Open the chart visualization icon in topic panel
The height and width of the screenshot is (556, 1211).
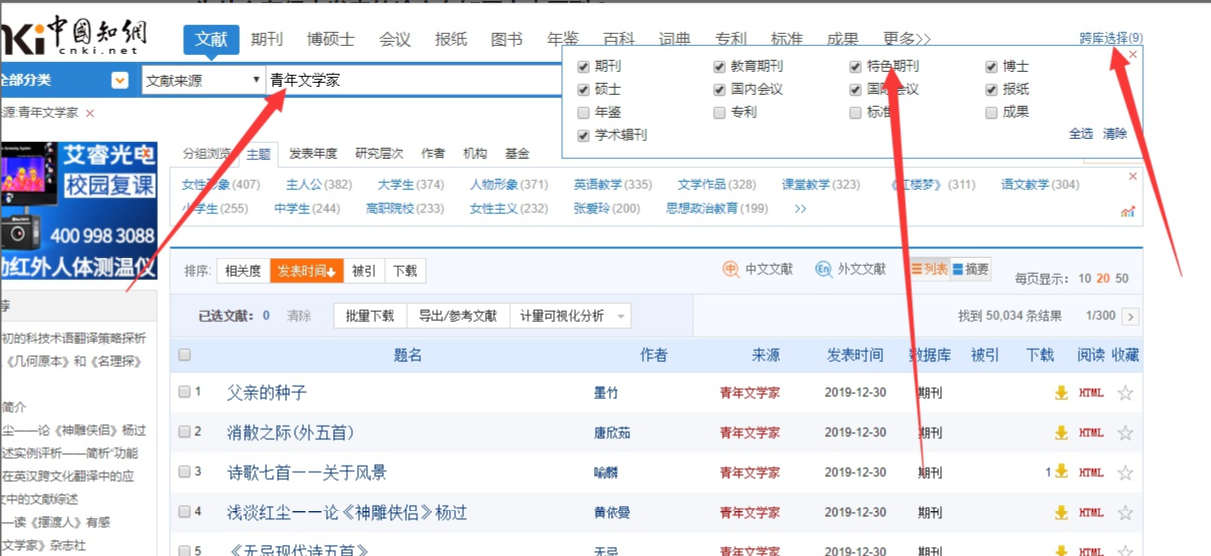point(1128,211)
